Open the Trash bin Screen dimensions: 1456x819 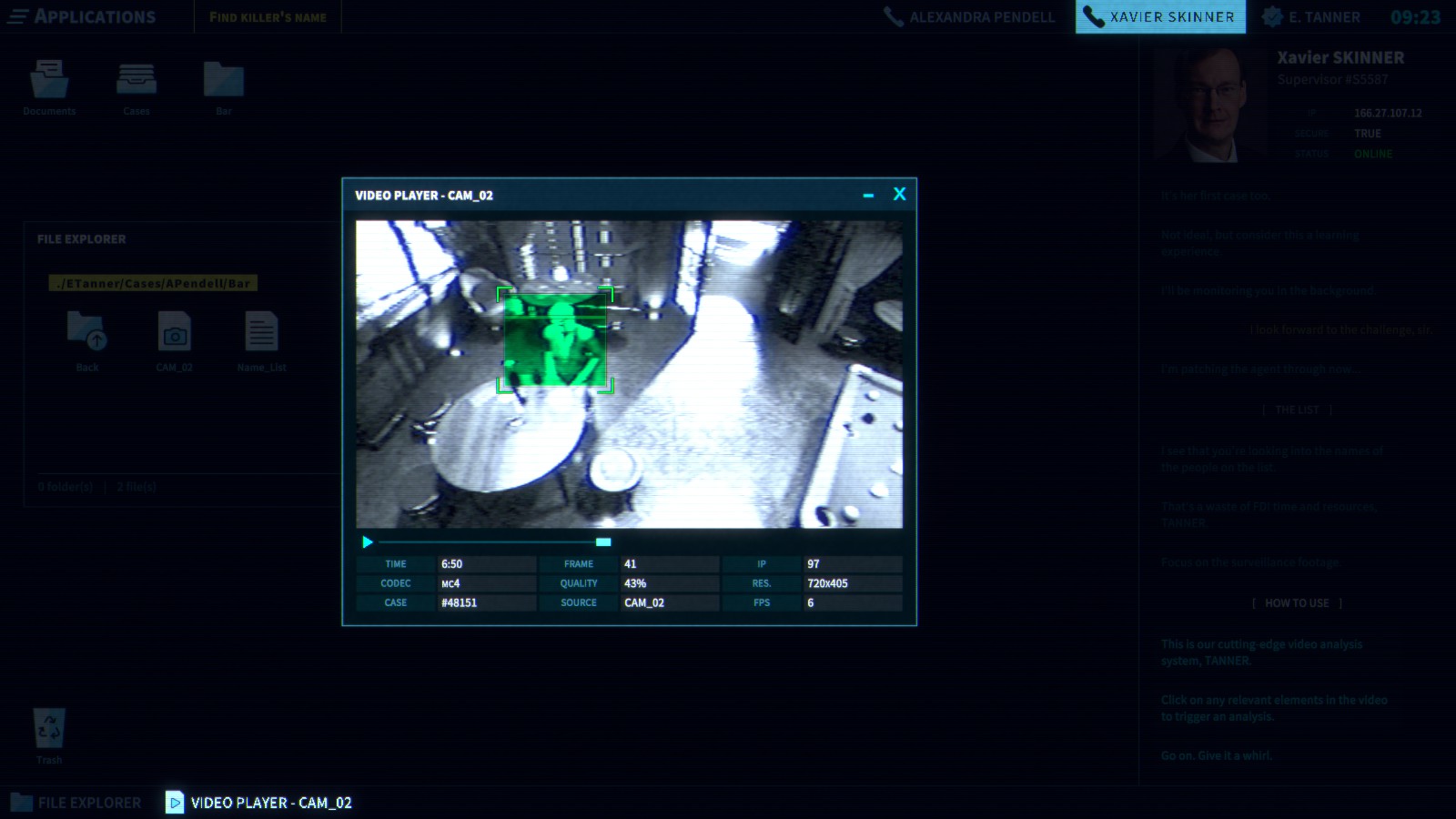coord(49,728)
